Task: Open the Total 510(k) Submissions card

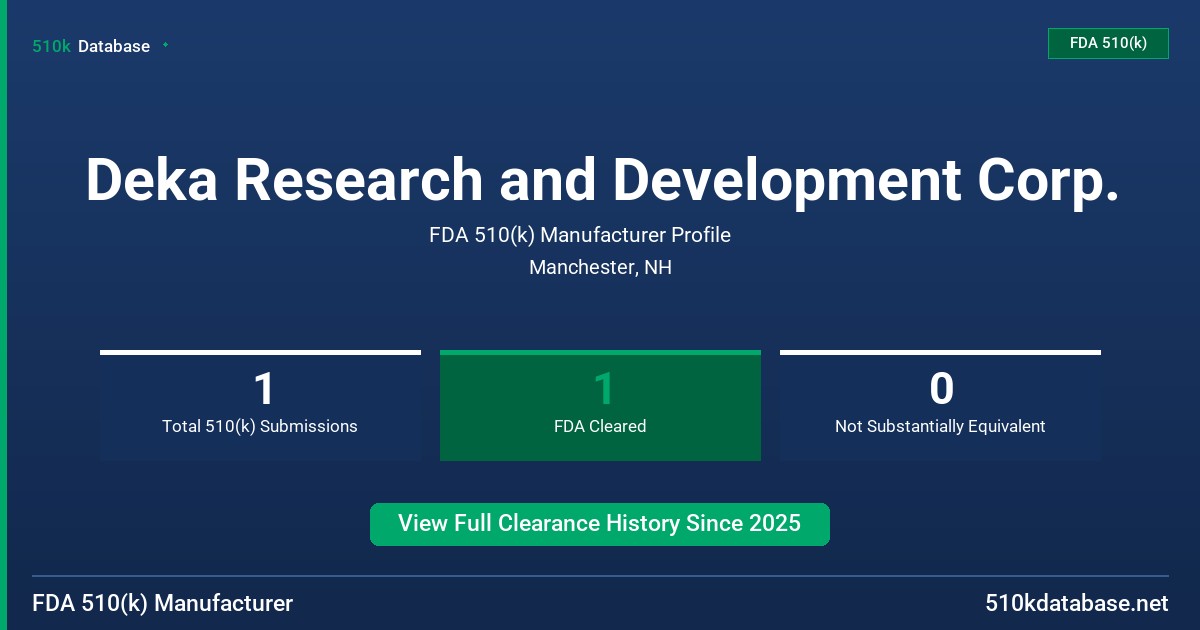Action: (x=260, y=405)
